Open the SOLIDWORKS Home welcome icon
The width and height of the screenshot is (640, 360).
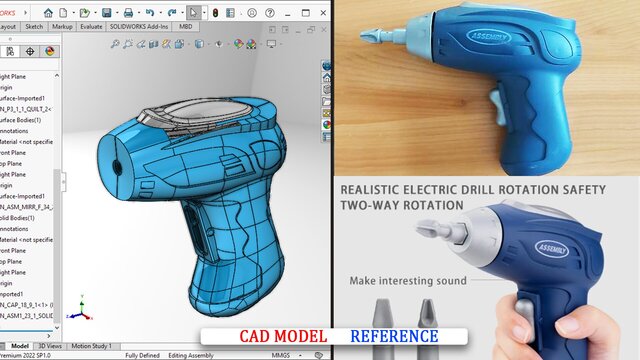click(x=48, y=13)
